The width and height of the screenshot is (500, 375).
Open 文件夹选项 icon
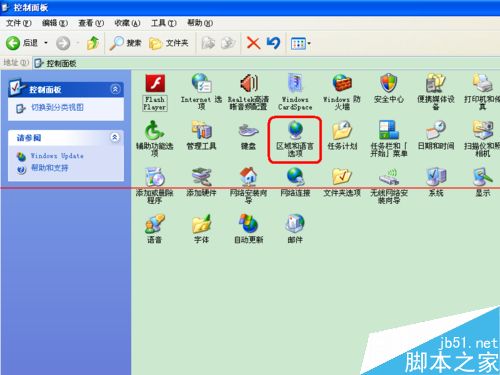[342, 177]
